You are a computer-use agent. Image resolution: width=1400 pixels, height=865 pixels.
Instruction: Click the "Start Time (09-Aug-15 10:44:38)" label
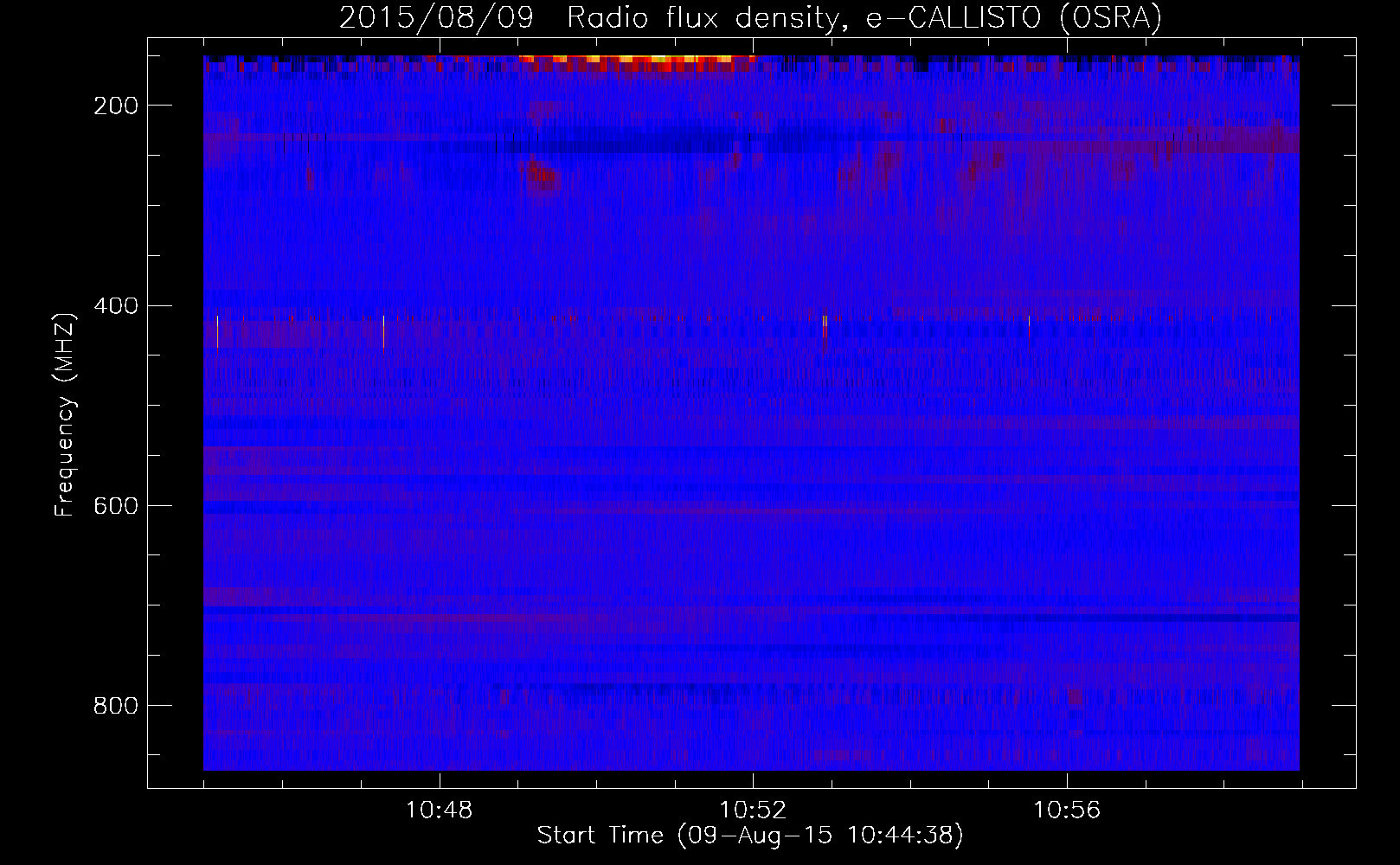pyautogui.click(x=750, y=836)
